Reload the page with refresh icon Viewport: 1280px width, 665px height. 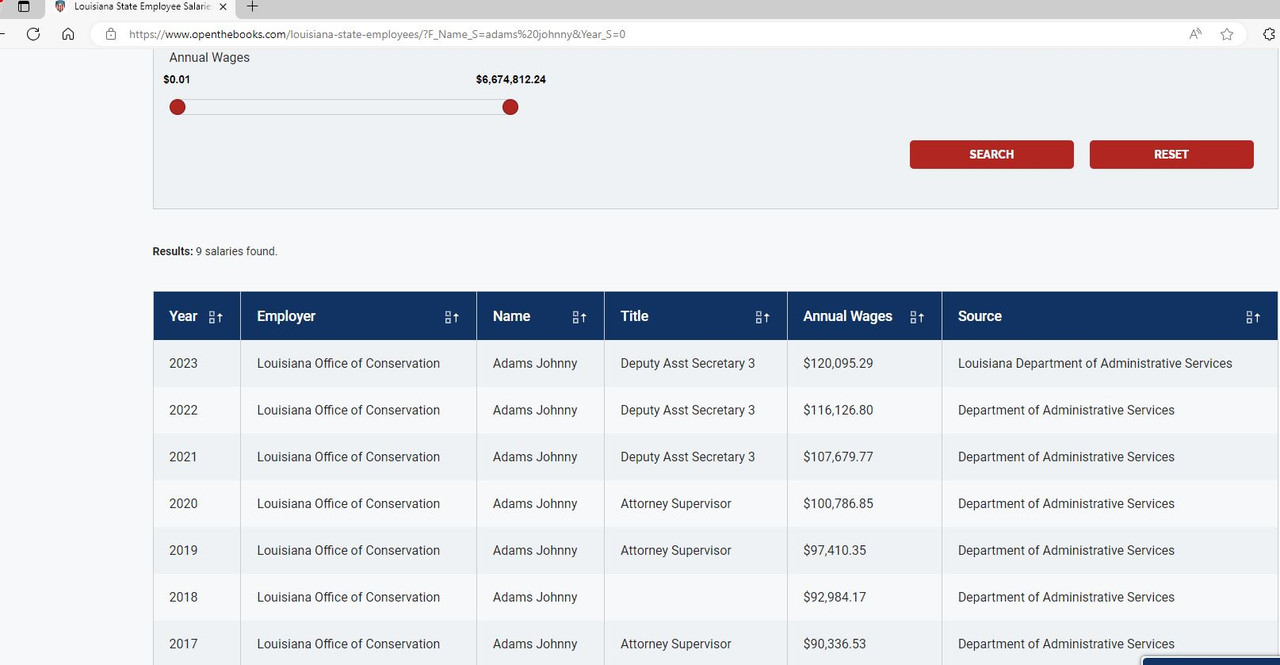(33, 34)
